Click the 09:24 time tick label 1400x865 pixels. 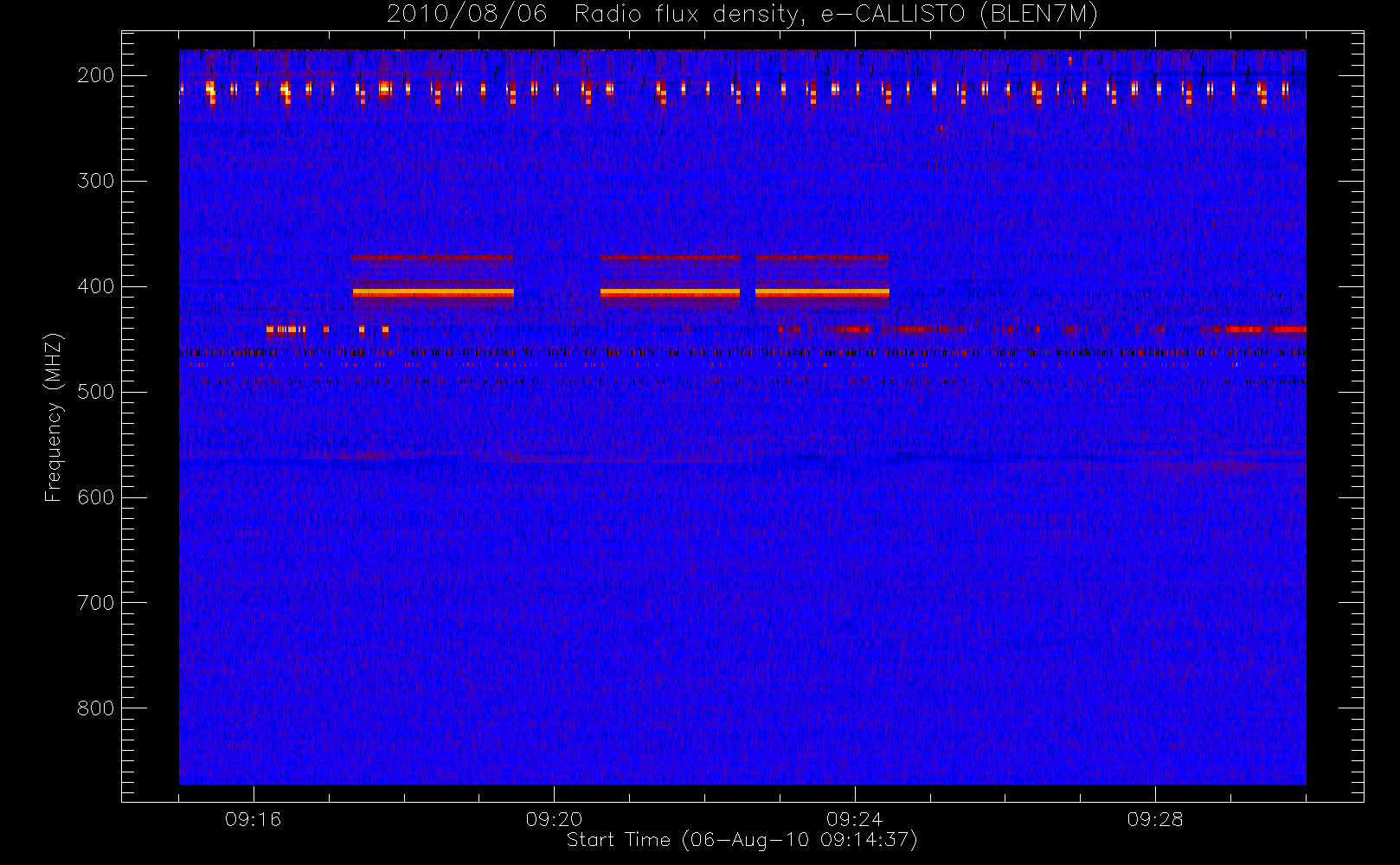855,819
